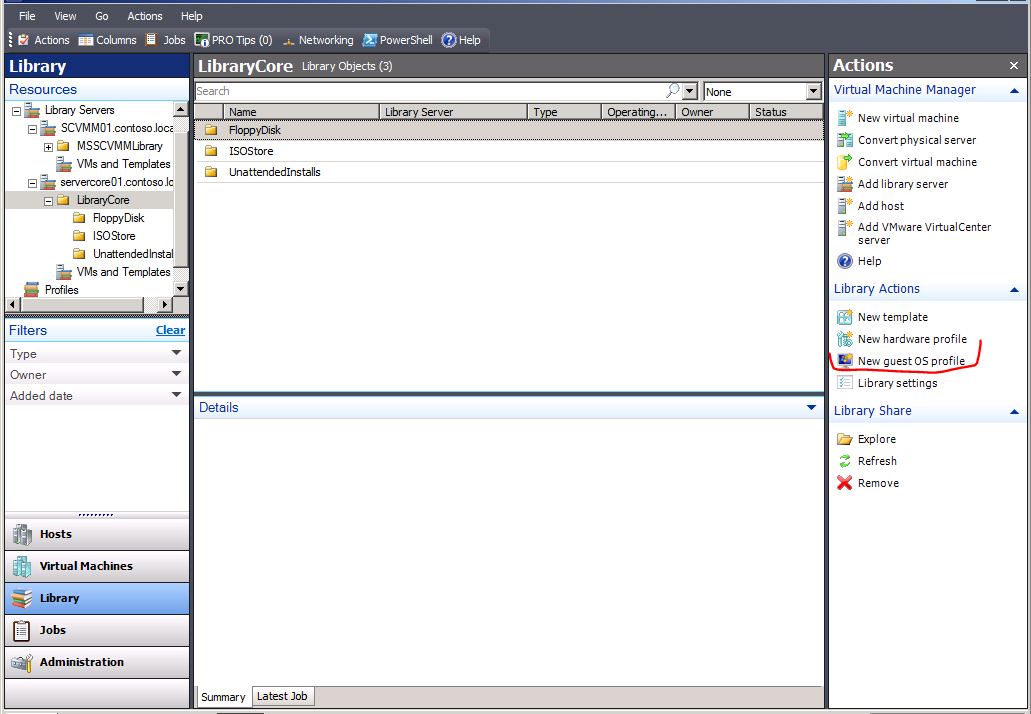This screenshot has width=1031, height=714.
Task: Sort by the Name column header
Action: coord(301,112)
